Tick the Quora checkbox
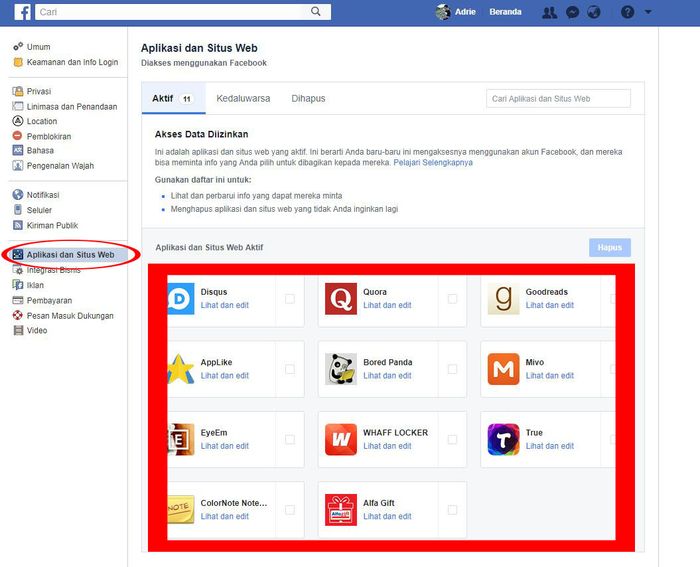 pyautogui.click(x=452, y=299)
